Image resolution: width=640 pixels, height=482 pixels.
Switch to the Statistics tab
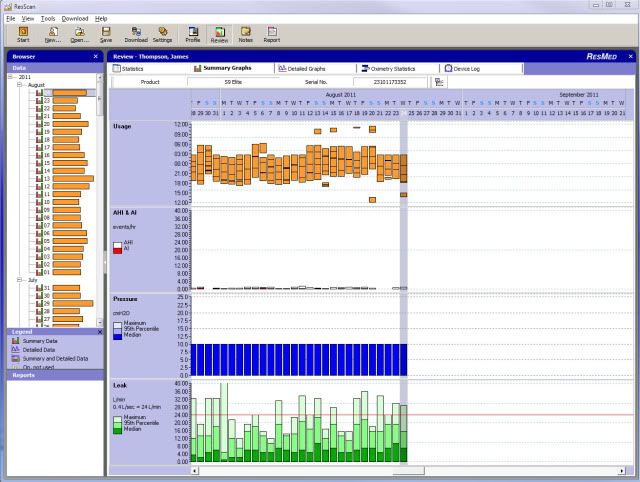(x=149, y=69)
